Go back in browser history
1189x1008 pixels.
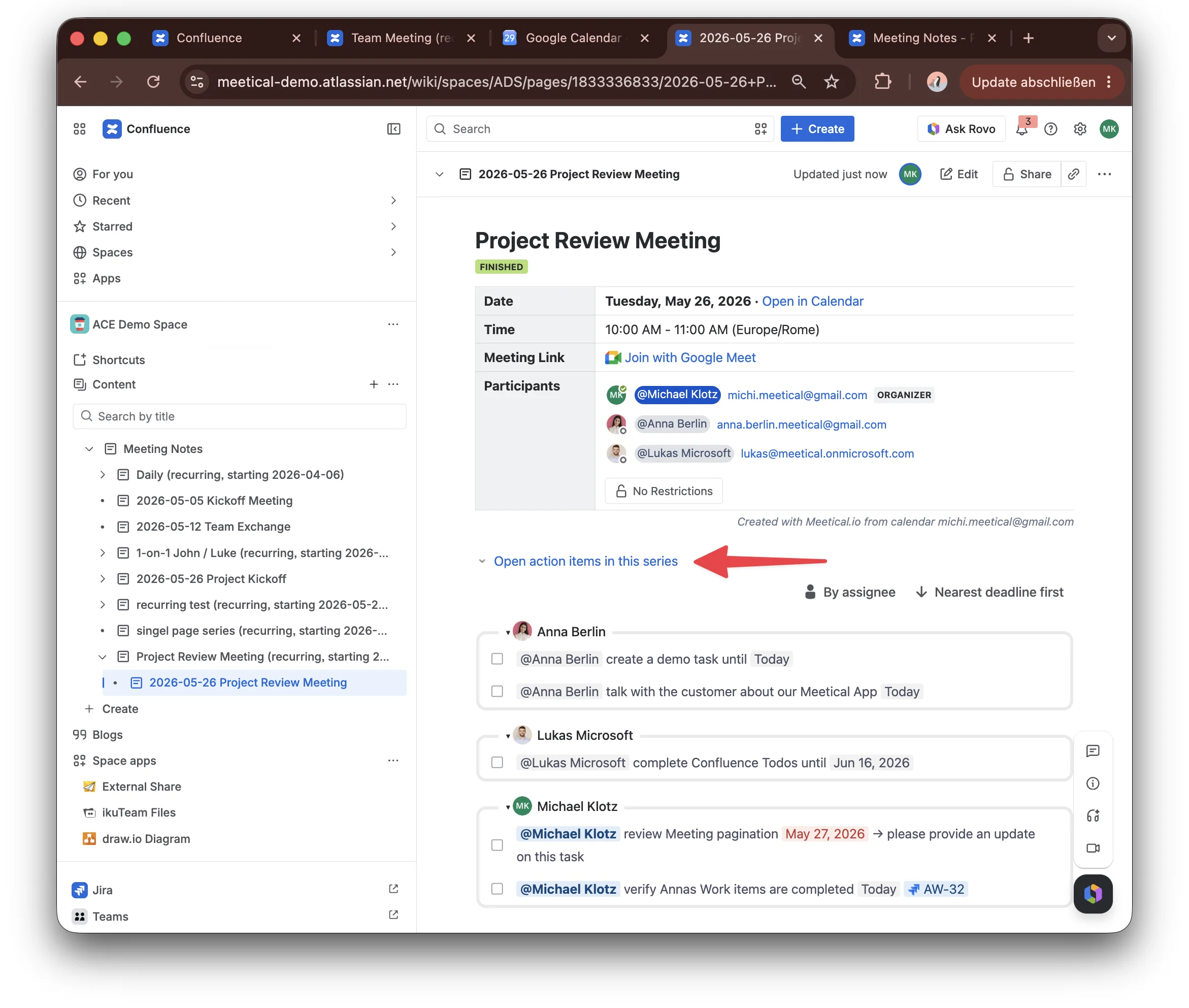[81, 82]
